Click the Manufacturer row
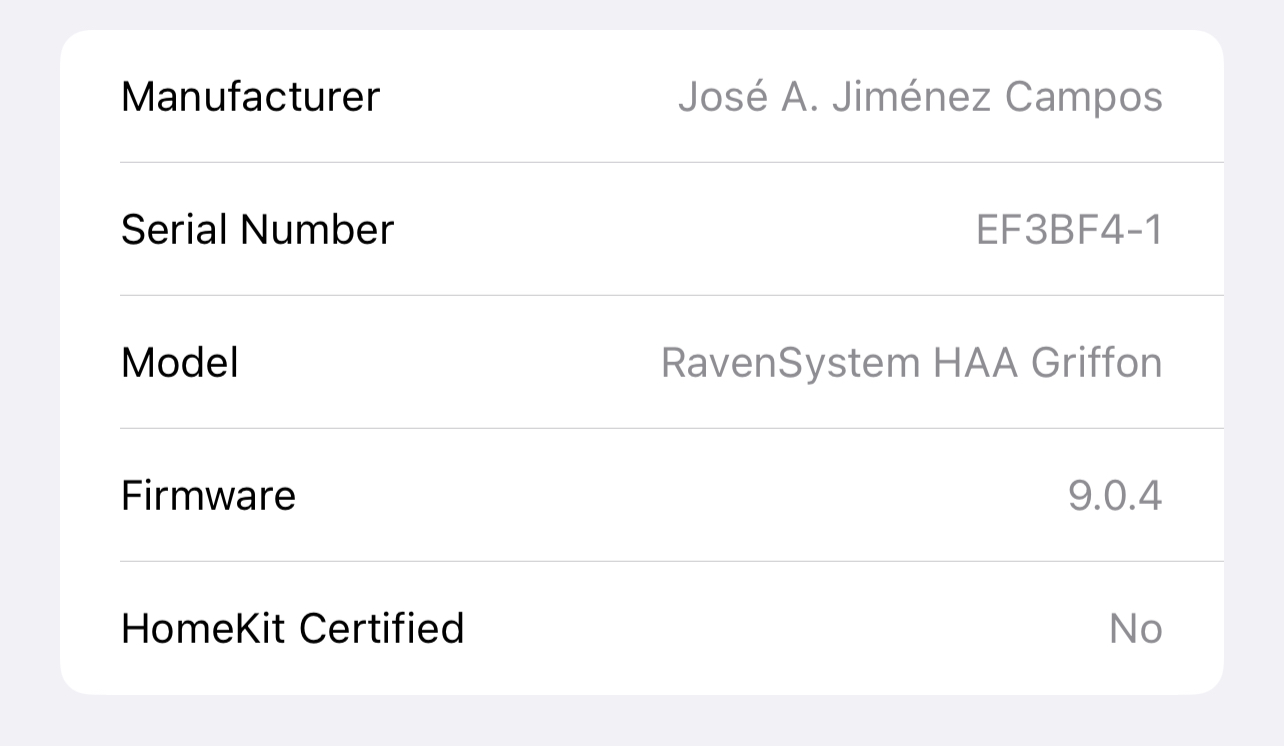 click(640, 96)
